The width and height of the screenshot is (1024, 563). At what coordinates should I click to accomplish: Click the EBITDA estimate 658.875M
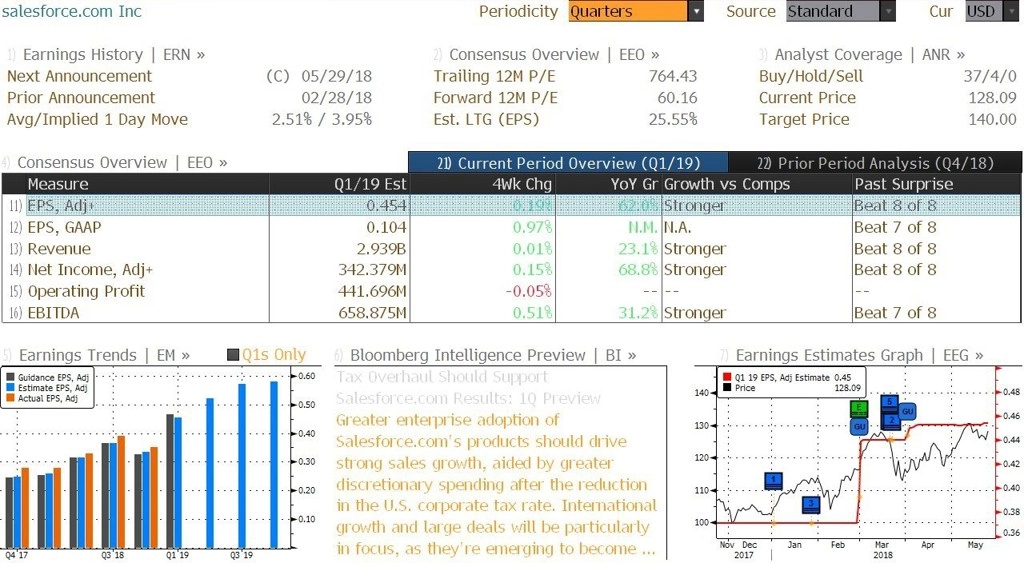[x=372, y=313]
